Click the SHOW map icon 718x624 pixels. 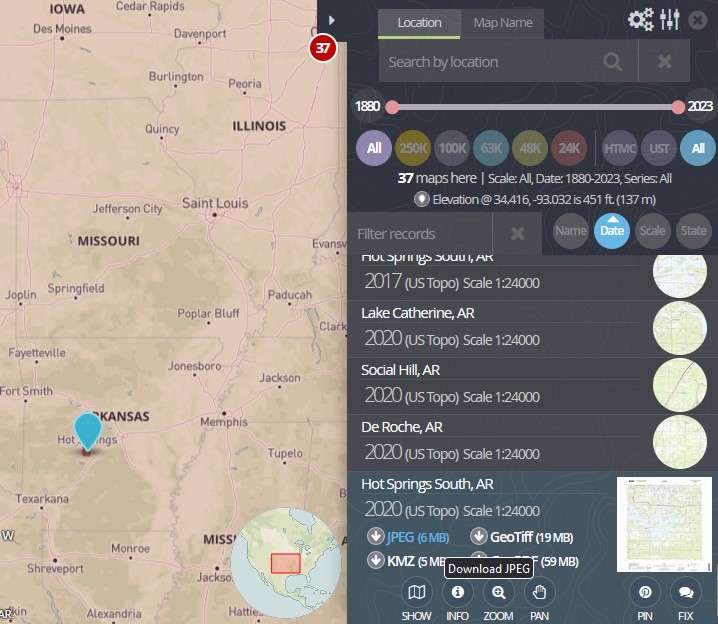pyautogui.click(x=417, y=592)
